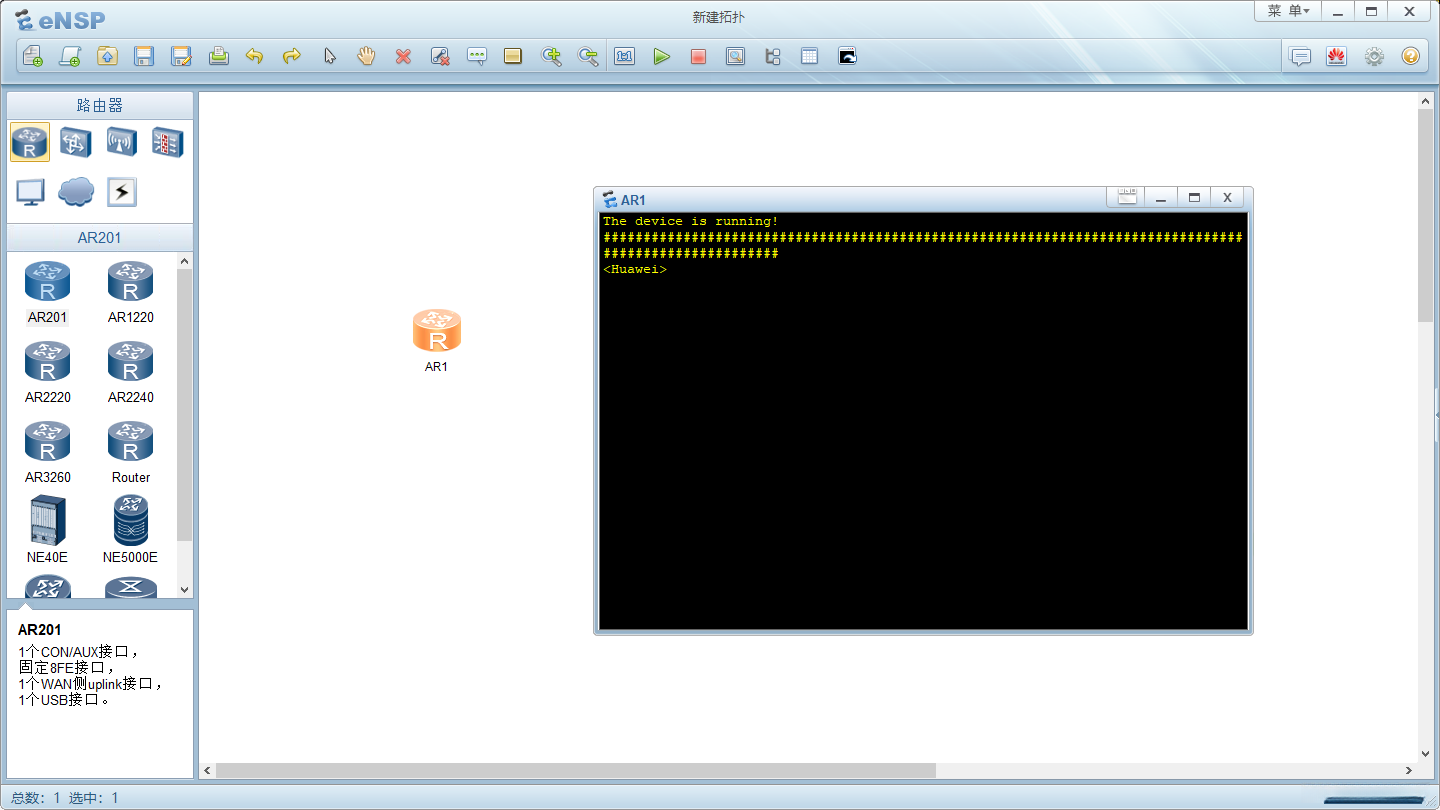Select the text note tool
The width and height of the screenshot is (1440, 810).
coord(477,56)
